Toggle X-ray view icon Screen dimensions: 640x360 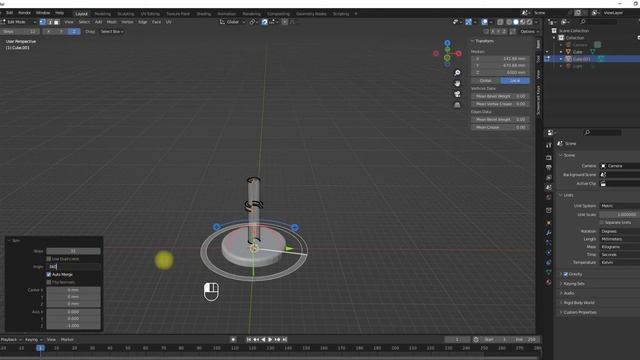(500, 22)
